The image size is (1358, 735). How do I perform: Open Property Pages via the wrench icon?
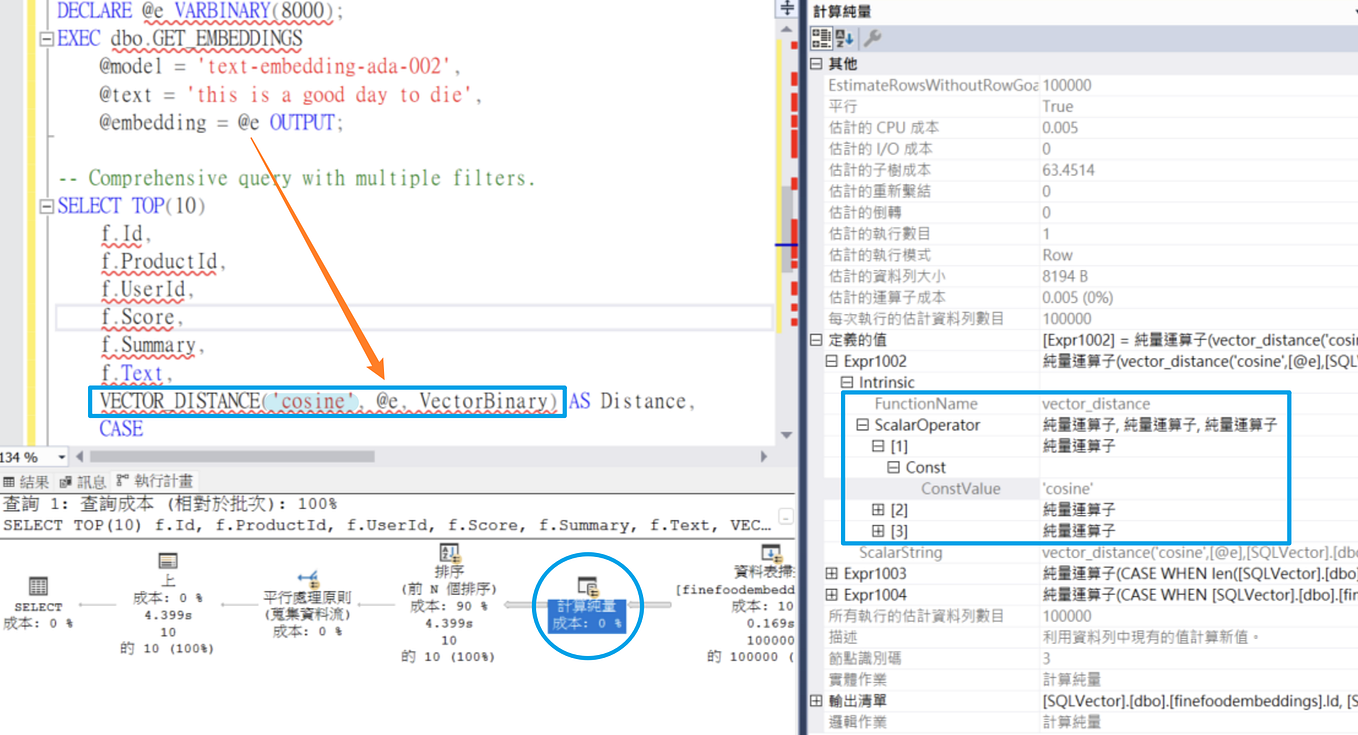[x=874, y=38]
